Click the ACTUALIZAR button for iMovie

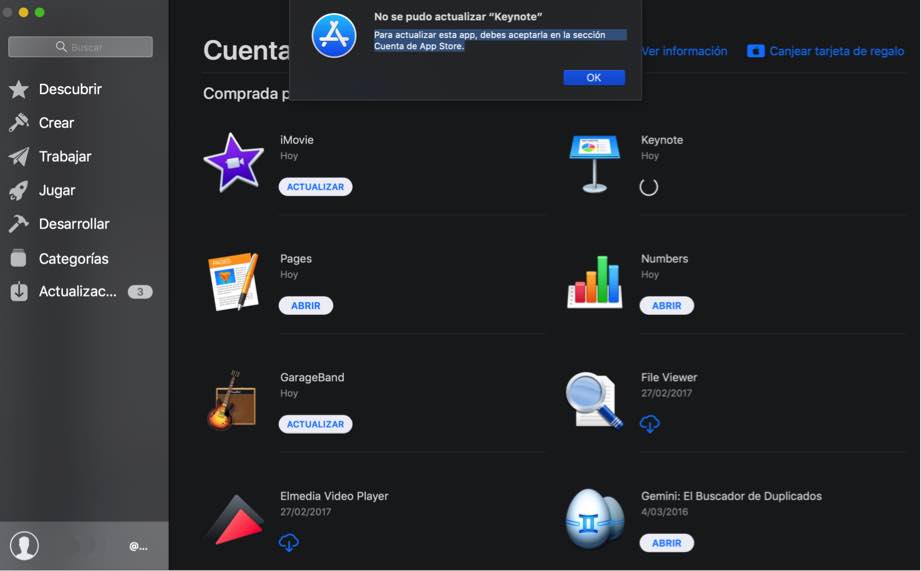(x=315, y=187)
